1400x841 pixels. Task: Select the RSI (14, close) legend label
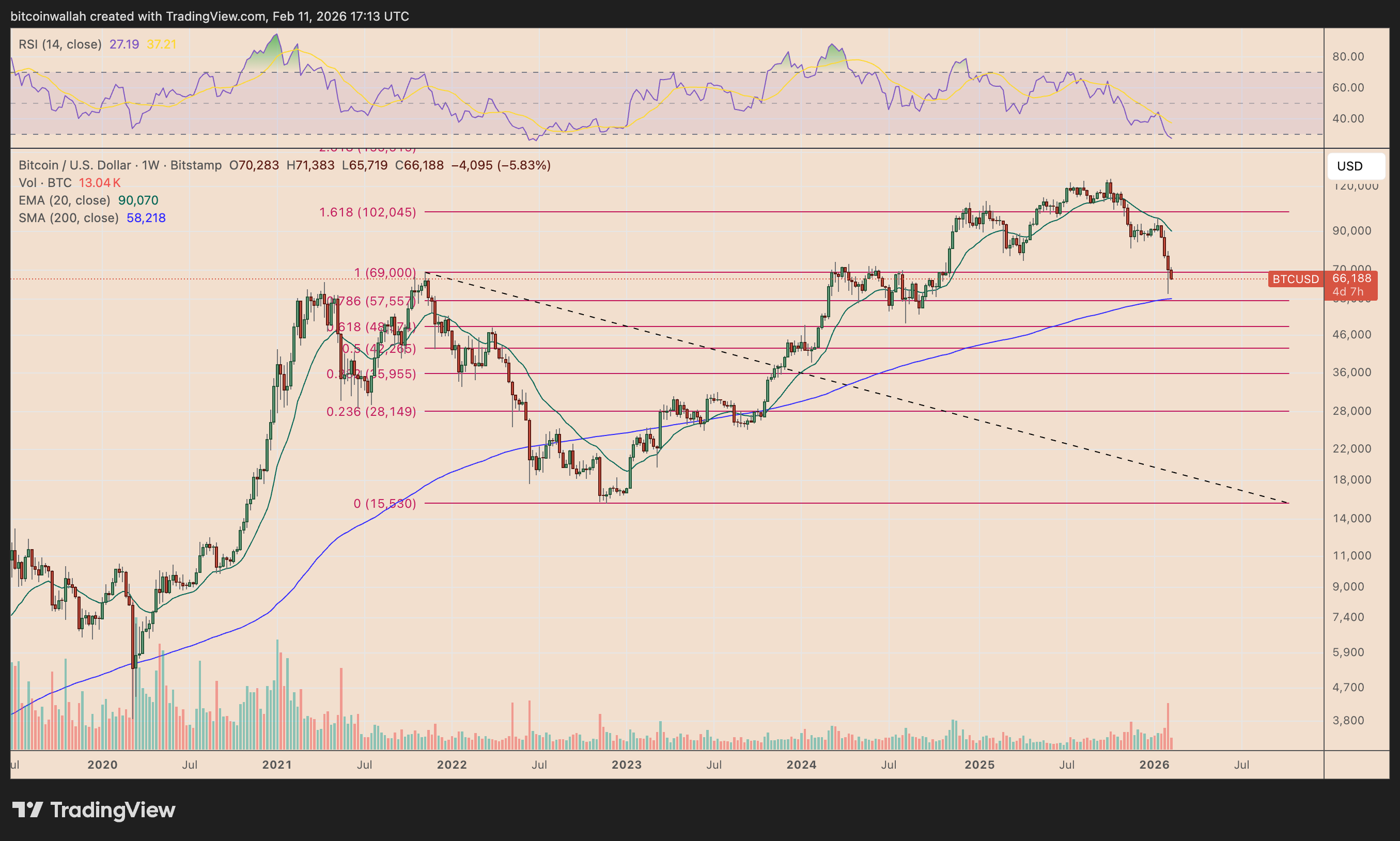(x=60, y=44)
